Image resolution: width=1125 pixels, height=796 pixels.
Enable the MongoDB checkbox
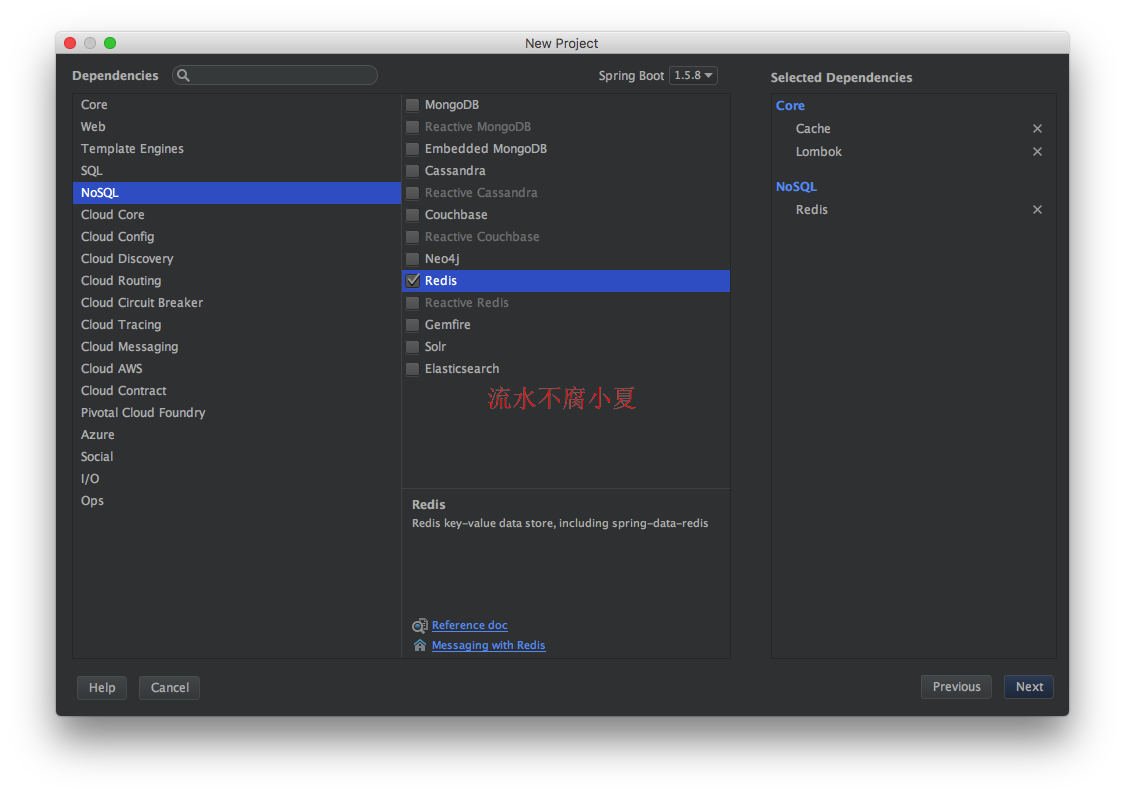pos(413,105)
